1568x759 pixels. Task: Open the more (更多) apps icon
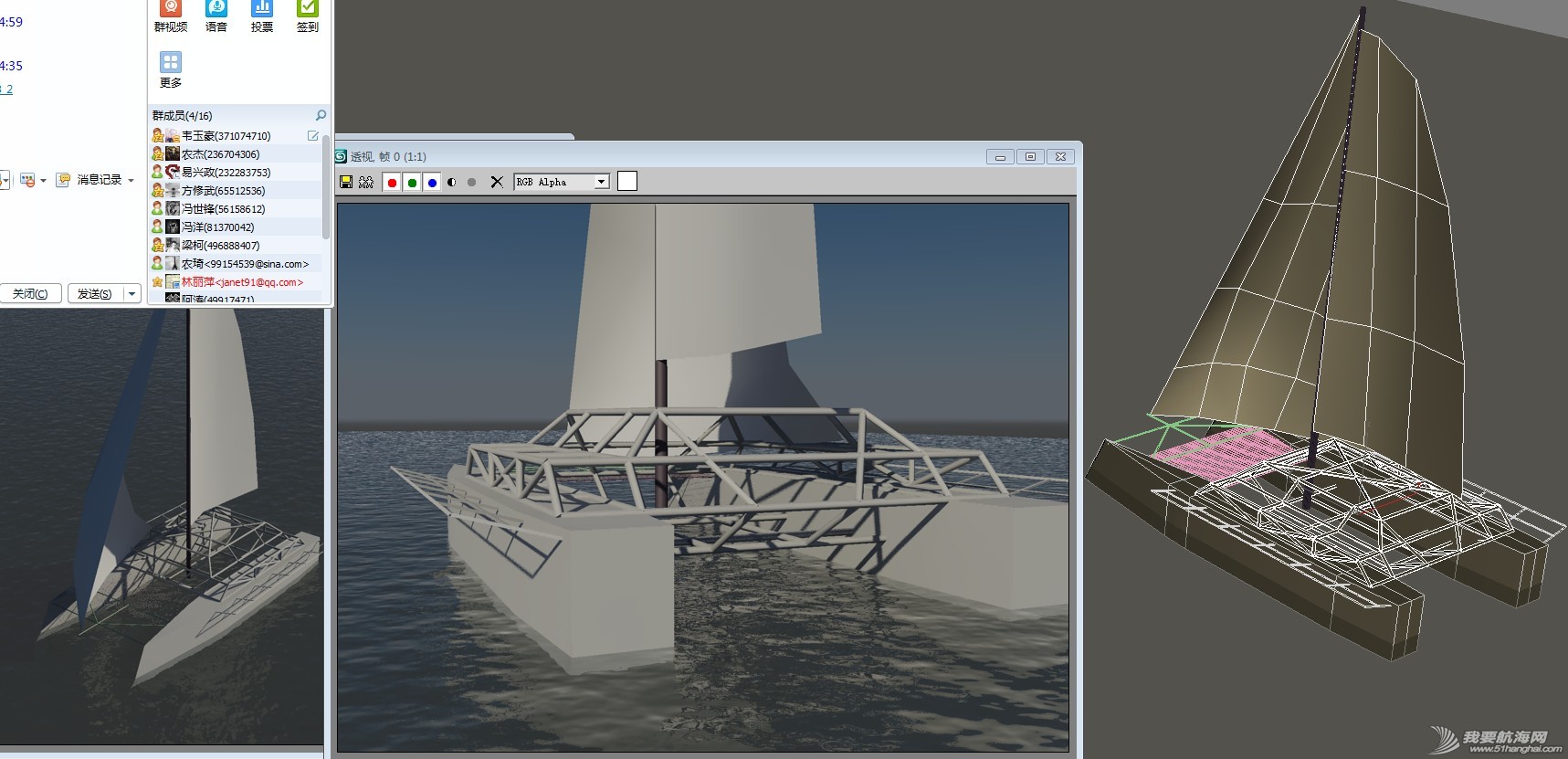tap(171, 70)
